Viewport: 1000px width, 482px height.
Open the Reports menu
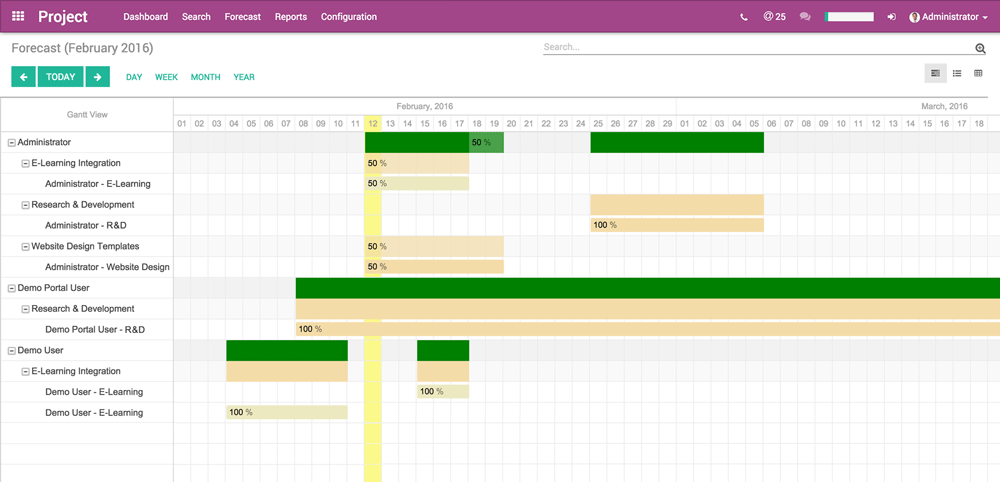[x=291, y=17]
